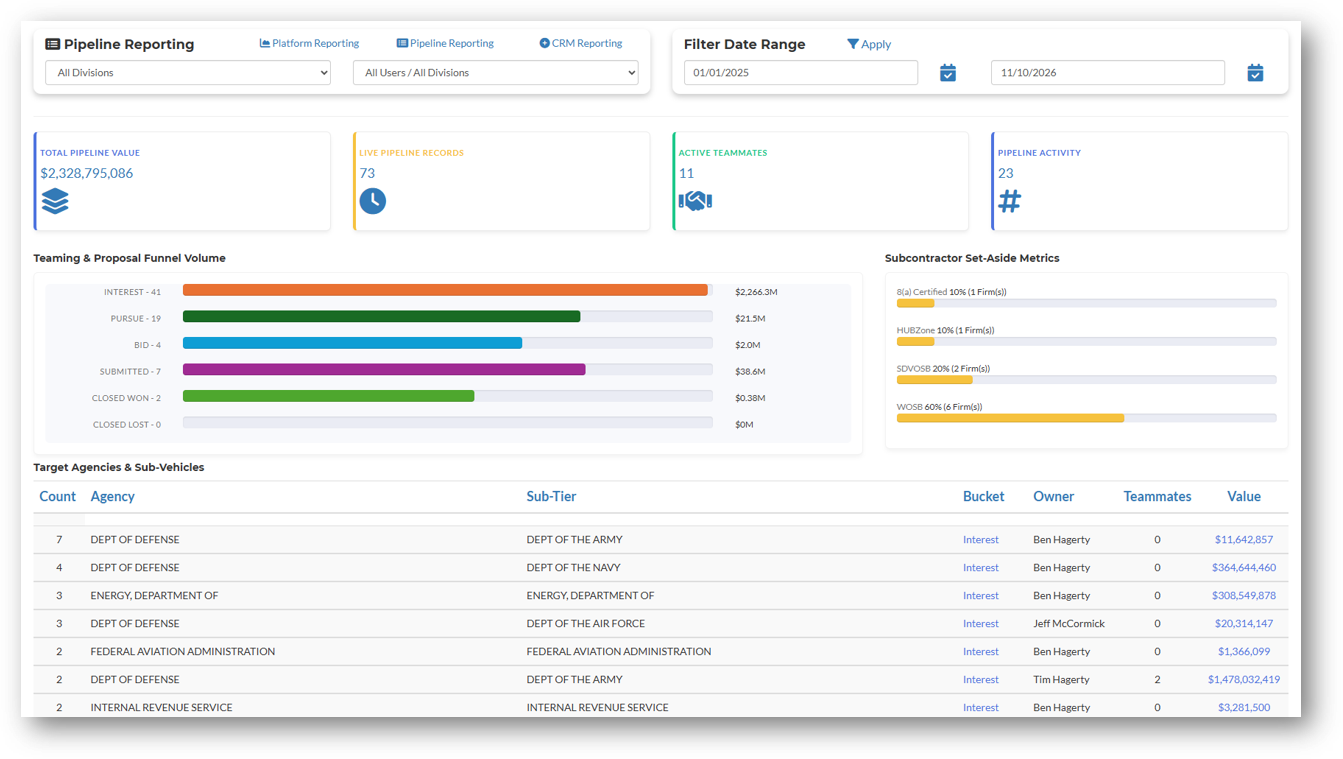
Task: Click Interest link for Dept of the Navy
Action: point(981,567)
